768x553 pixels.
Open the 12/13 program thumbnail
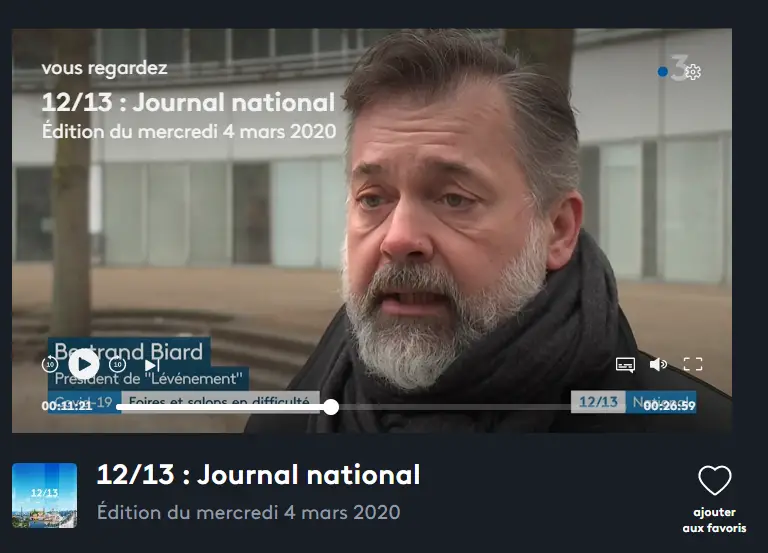tap(45, 495)
